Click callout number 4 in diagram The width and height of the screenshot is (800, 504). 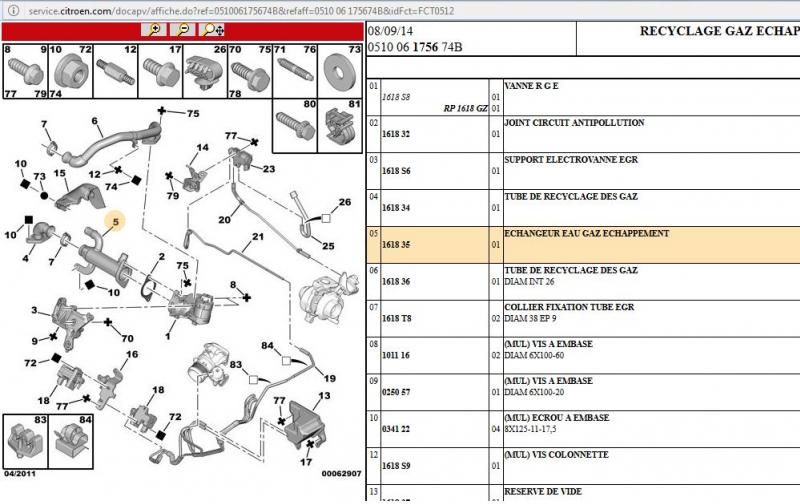(x=26, y=258)
